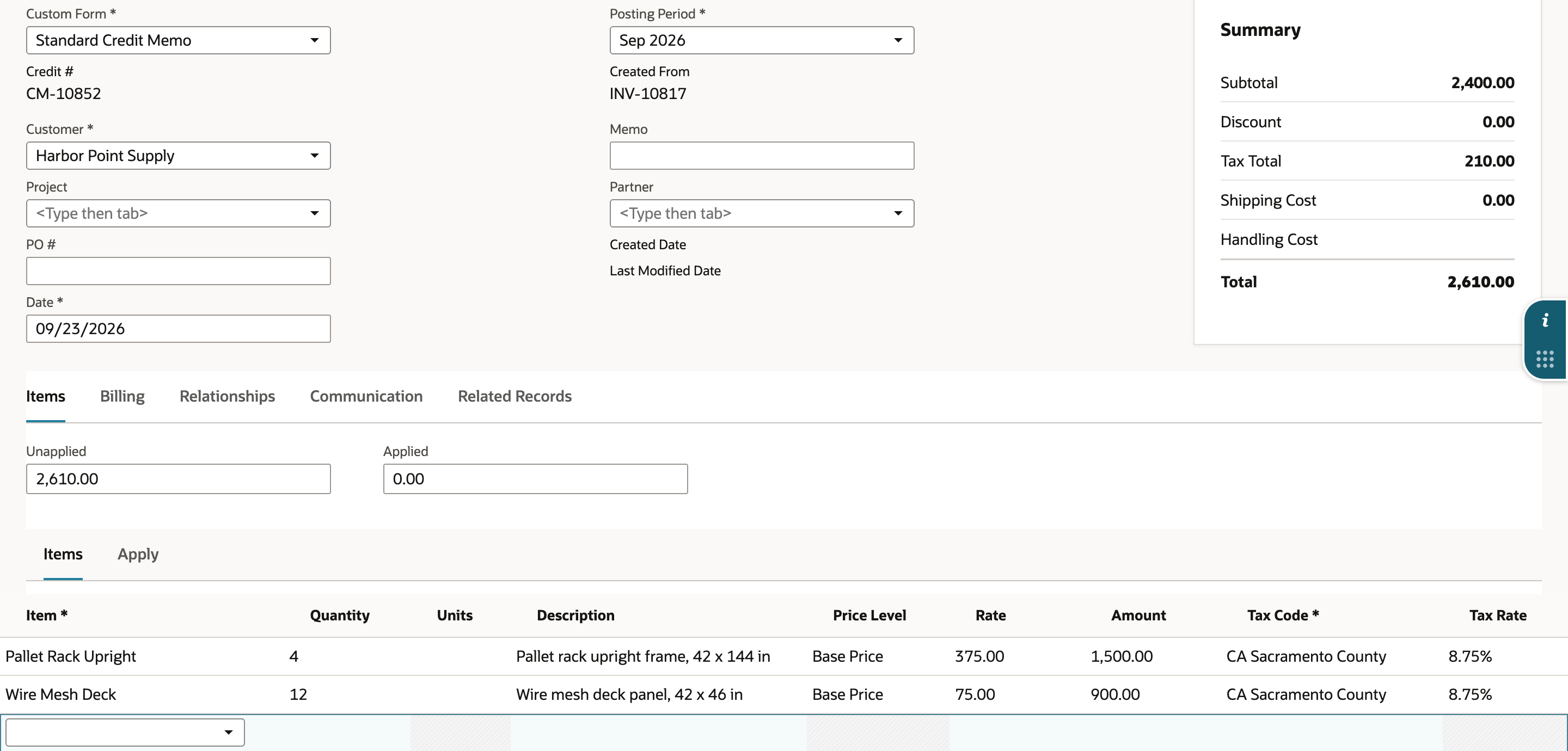Expand the Customer dropdown
Image resolution: width=1568 pixels, height=751 pixels.
(x=179, y=156)
